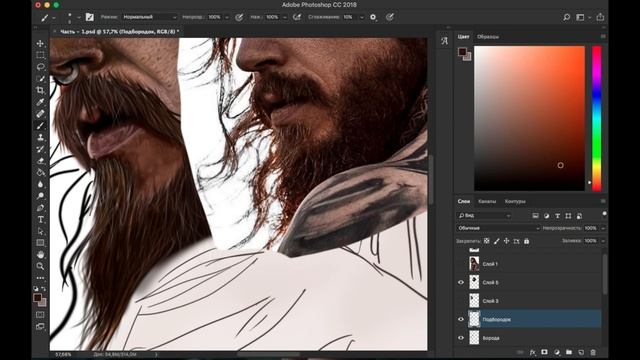Add a layer mask

(544, 352)
